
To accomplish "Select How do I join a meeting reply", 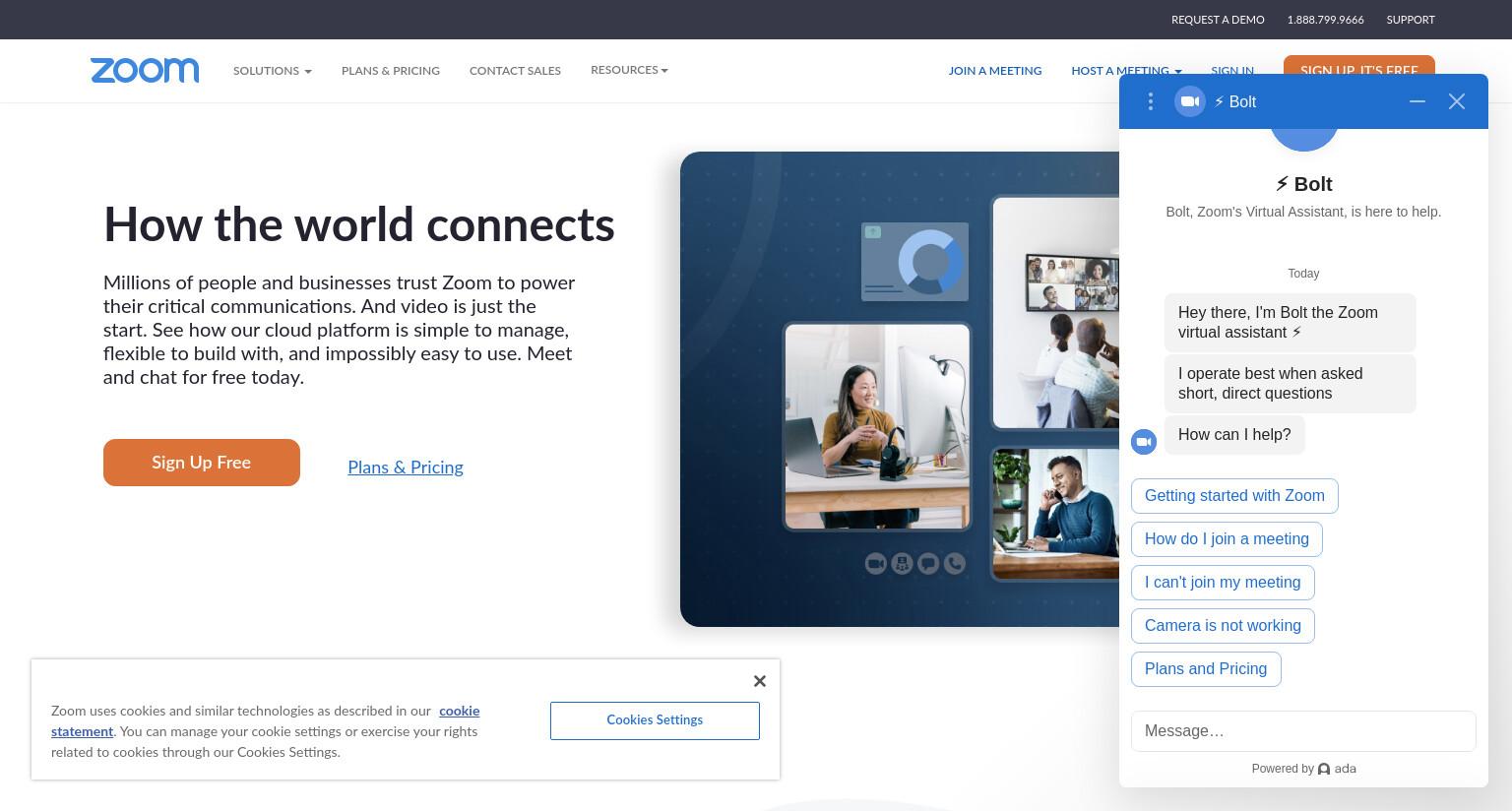I will point(1227,539).
